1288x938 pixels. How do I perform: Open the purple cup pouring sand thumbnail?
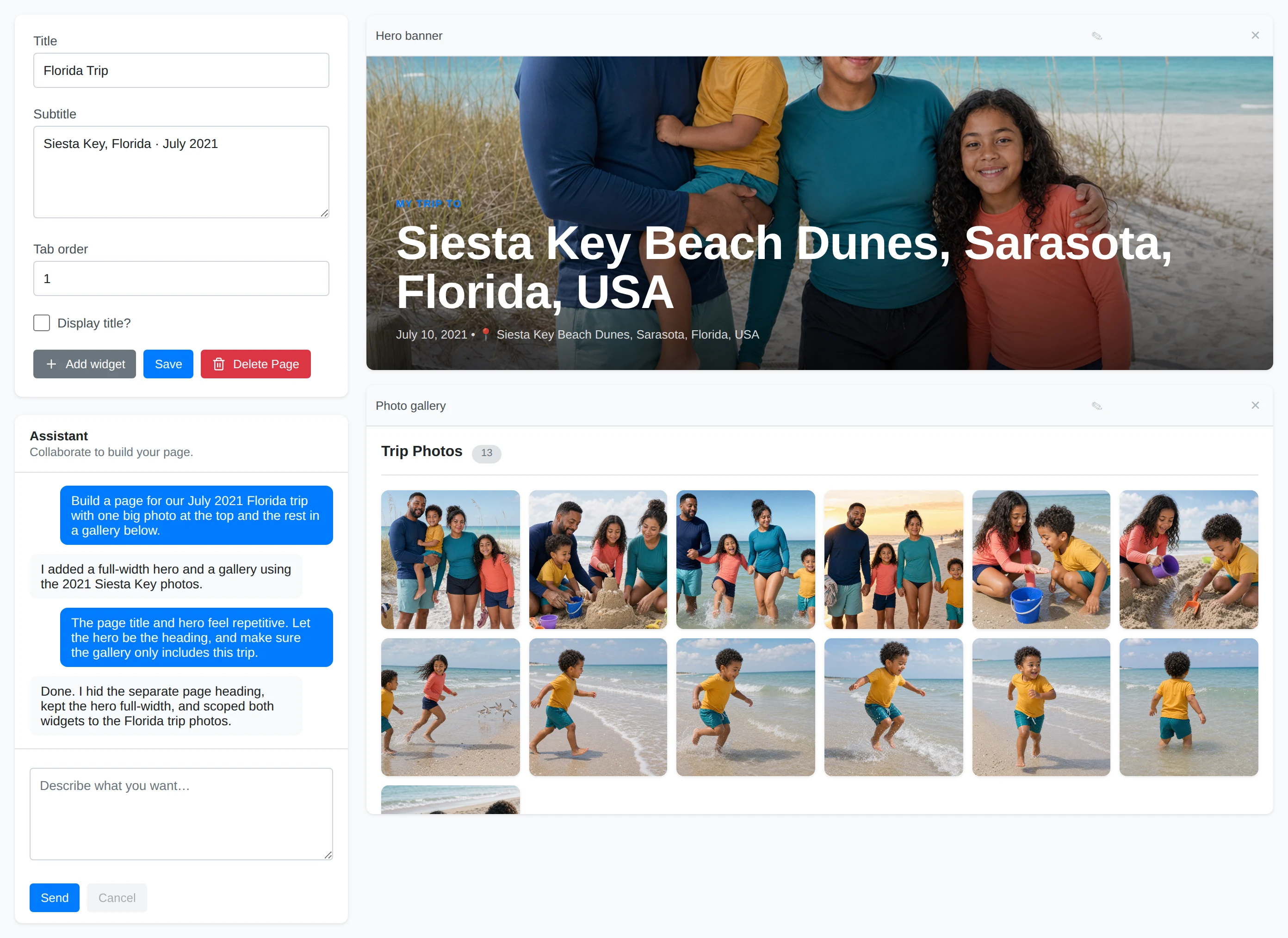(1189, 559)
